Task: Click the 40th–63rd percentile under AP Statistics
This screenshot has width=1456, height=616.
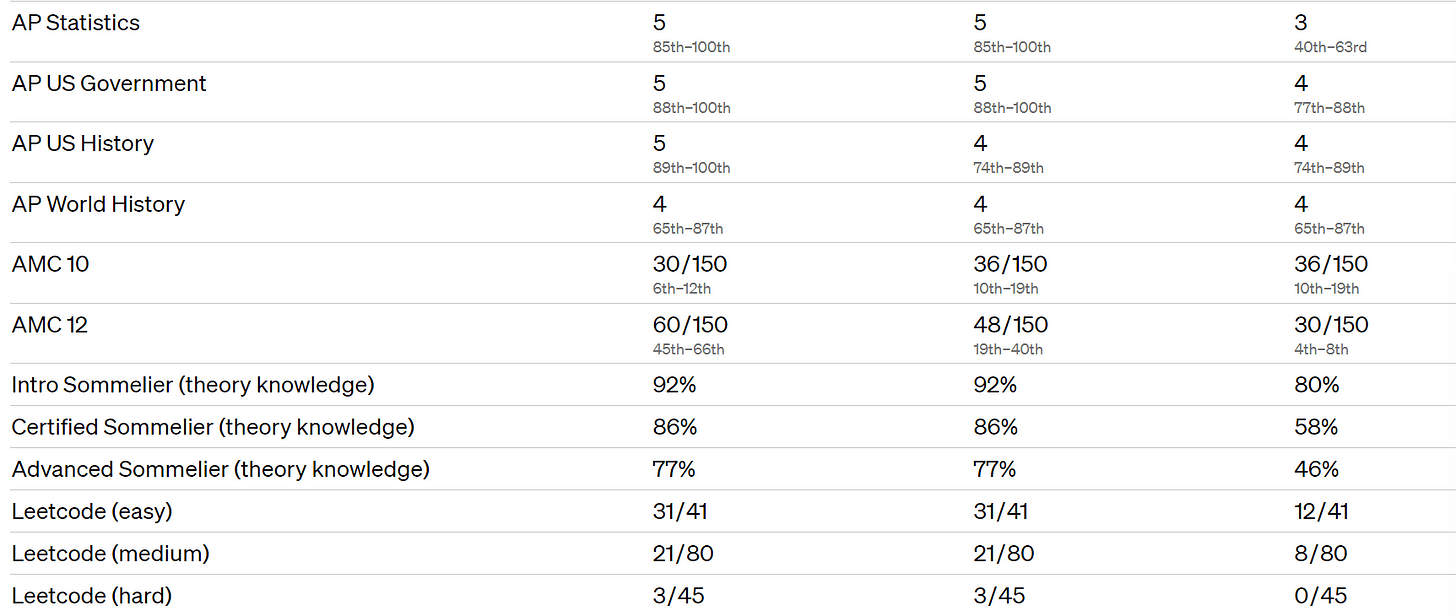Action: point(1330,47)
